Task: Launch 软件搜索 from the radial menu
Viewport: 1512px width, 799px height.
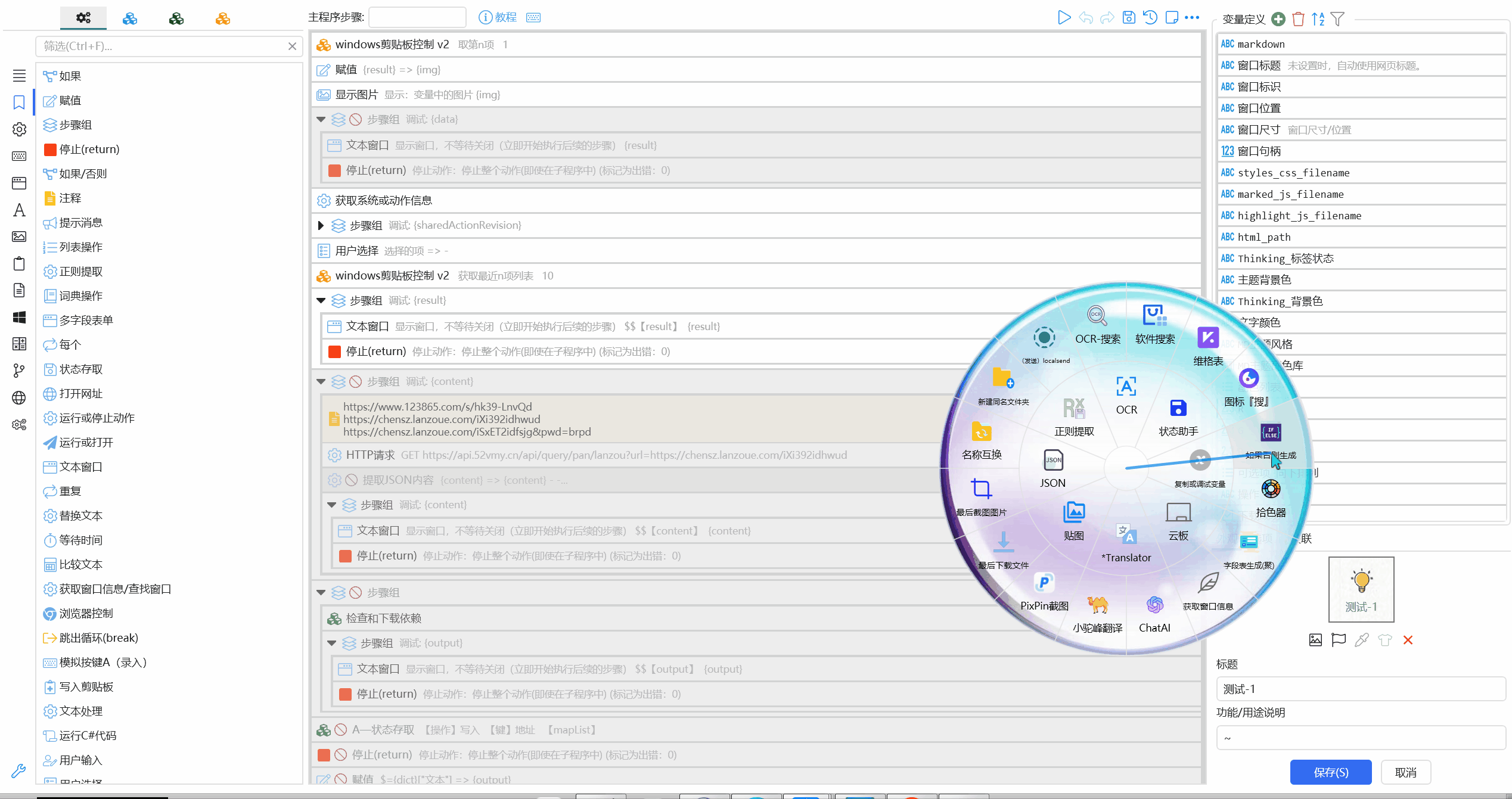Action: coord(1154,325)
